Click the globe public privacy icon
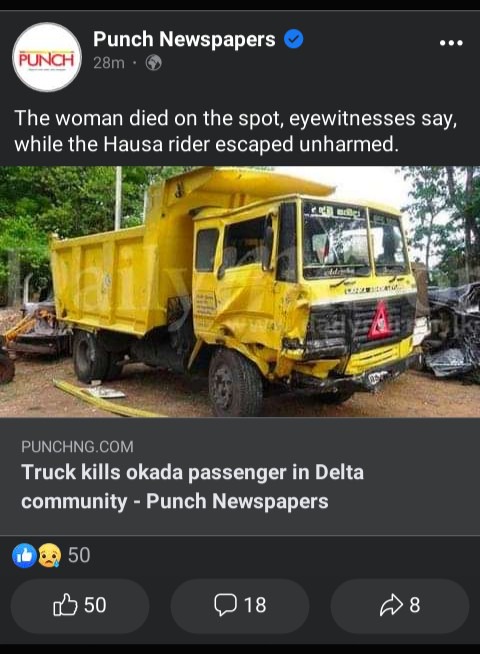Image resolution: width=480 pixels, height=654 pixels. [x=153, y=63]
